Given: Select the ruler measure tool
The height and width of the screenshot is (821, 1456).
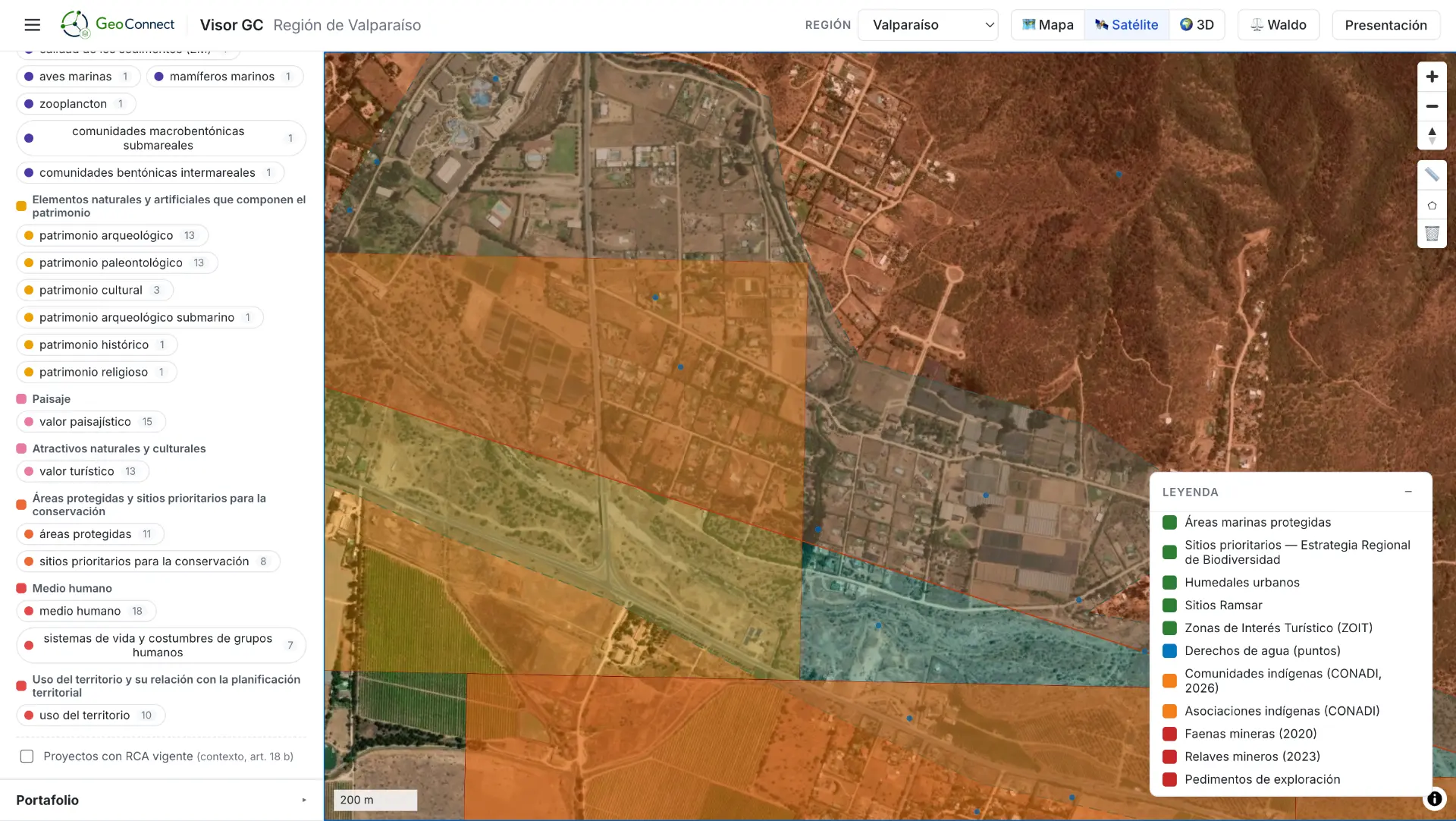Looking at the screenshot, I should click(x=1432, y=175).
